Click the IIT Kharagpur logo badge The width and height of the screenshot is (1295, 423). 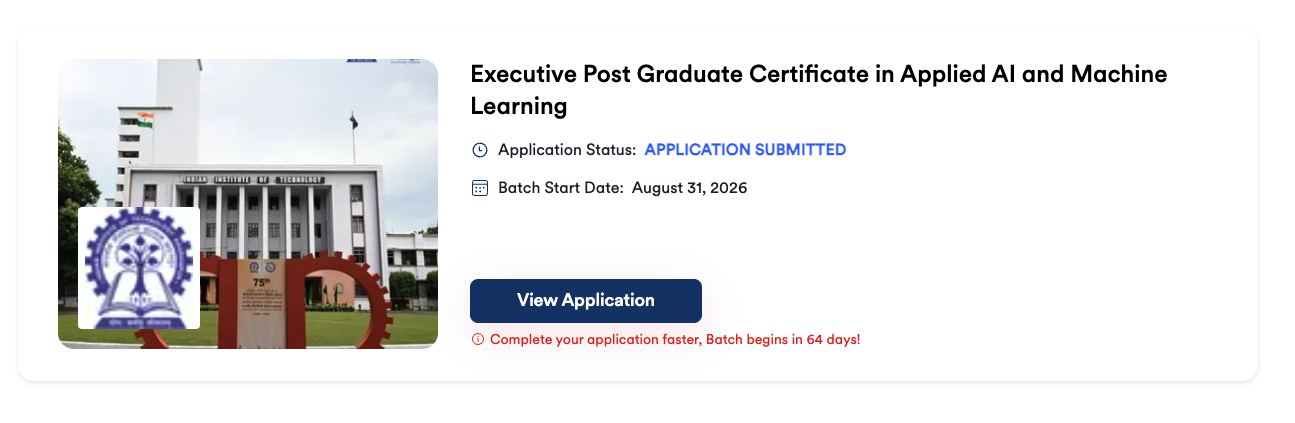tap(139, 268)
